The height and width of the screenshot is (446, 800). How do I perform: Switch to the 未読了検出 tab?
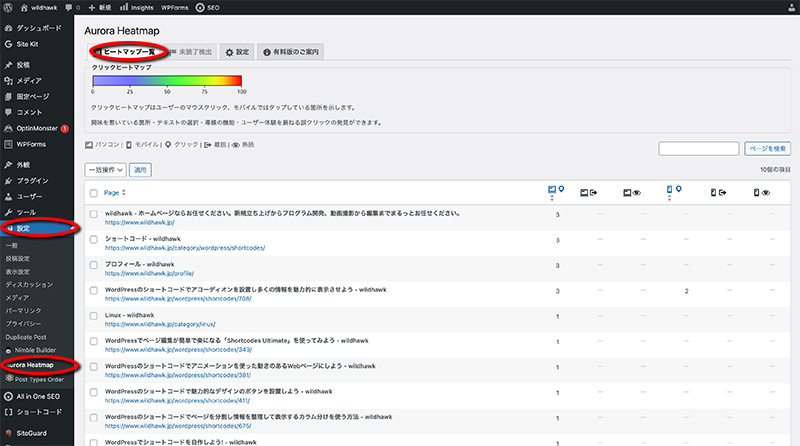pyautogui.click(x=190, y=51)
